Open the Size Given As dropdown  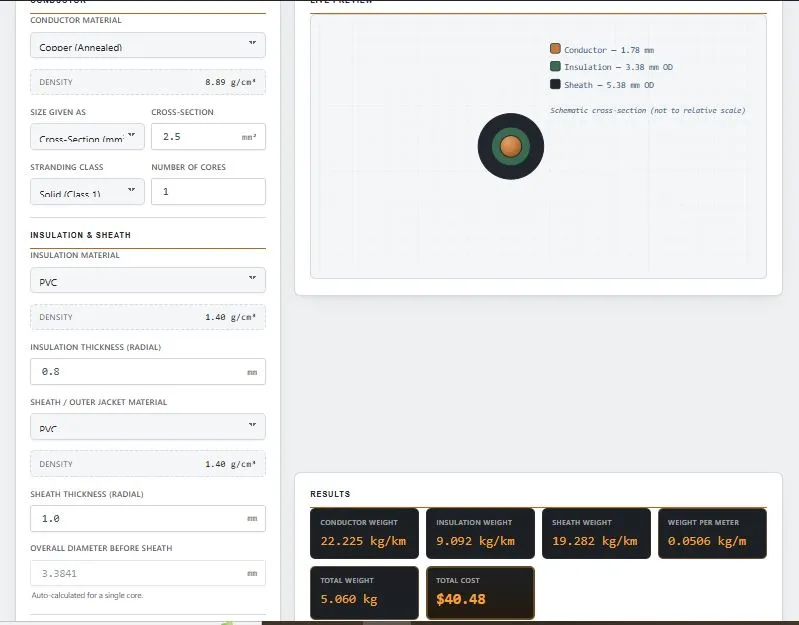coord(87,137)
